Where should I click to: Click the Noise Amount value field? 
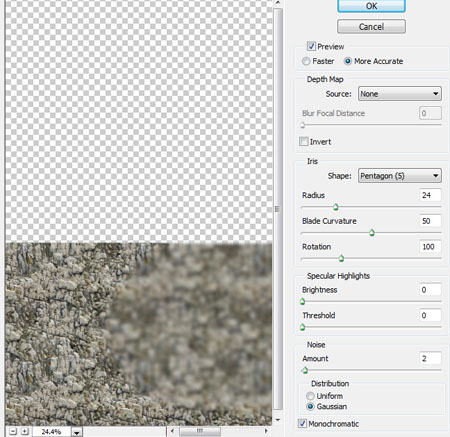click(x=430, y=358)
